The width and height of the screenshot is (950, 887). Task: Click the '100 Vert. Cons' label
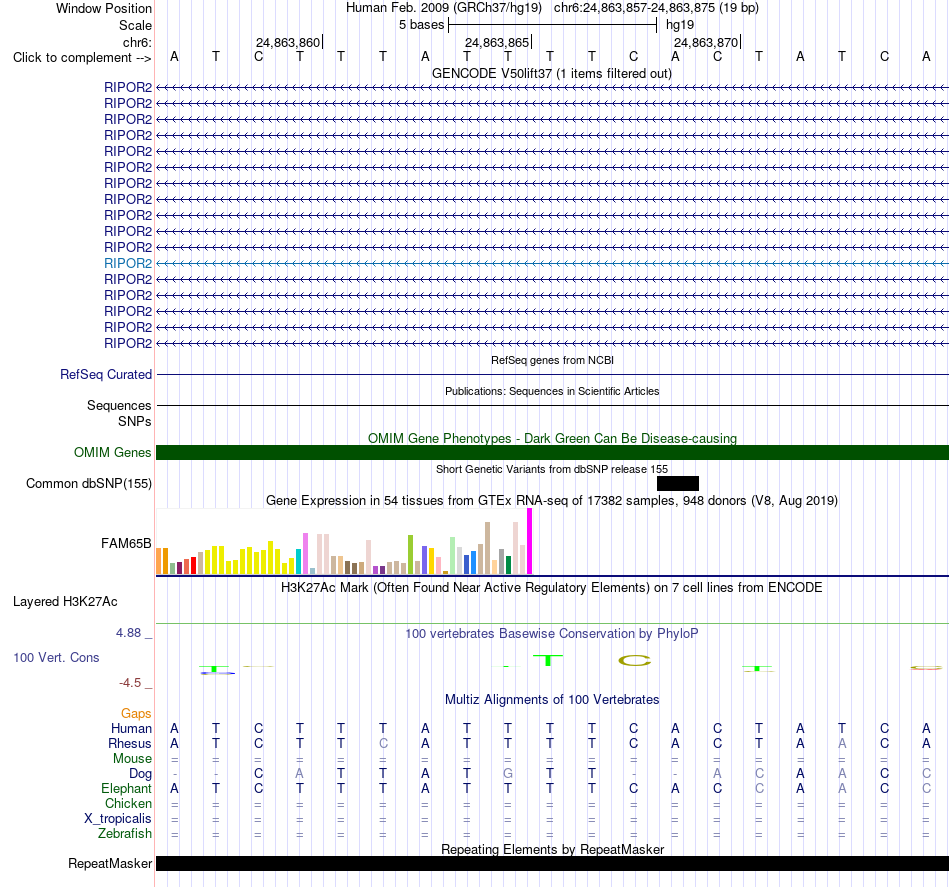tap(56, 657)
